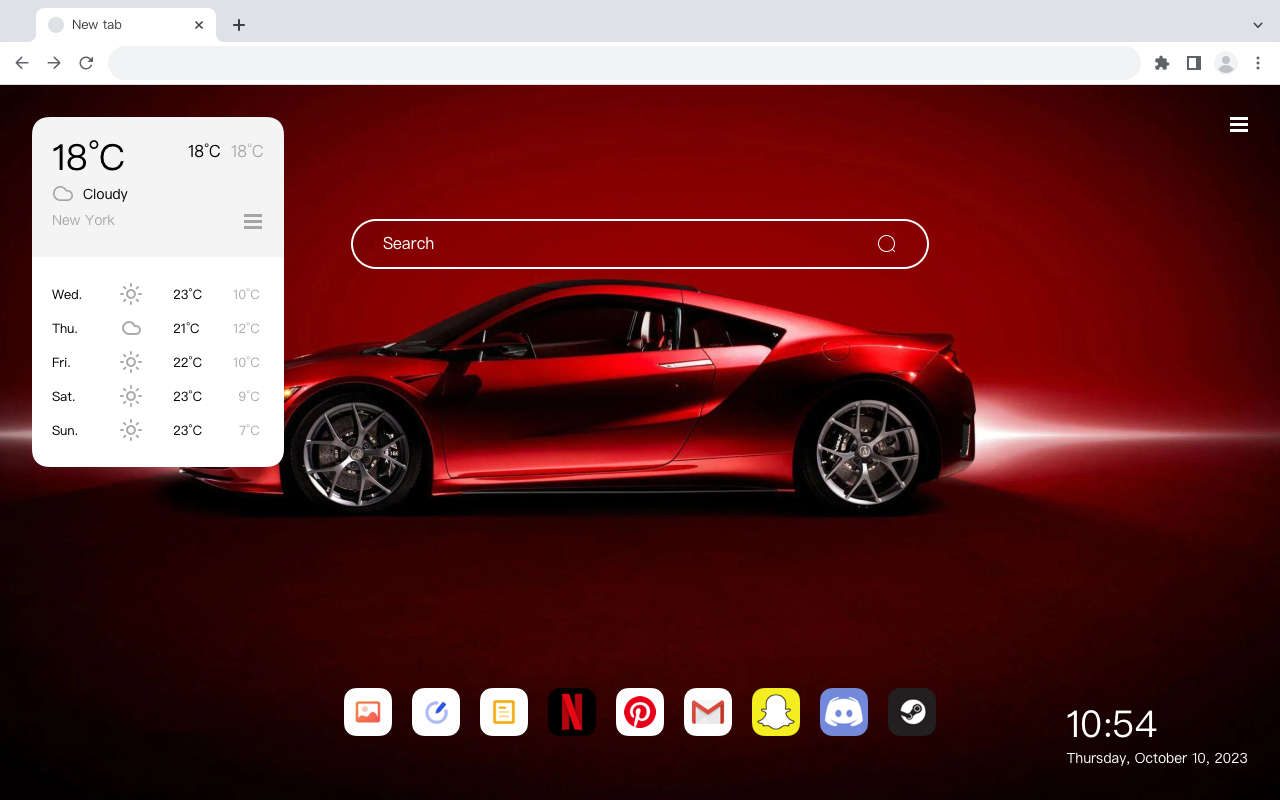Open the Gmail shortcut
The width and height of the screenshot is (1280, 800).
tap(708, 712)
